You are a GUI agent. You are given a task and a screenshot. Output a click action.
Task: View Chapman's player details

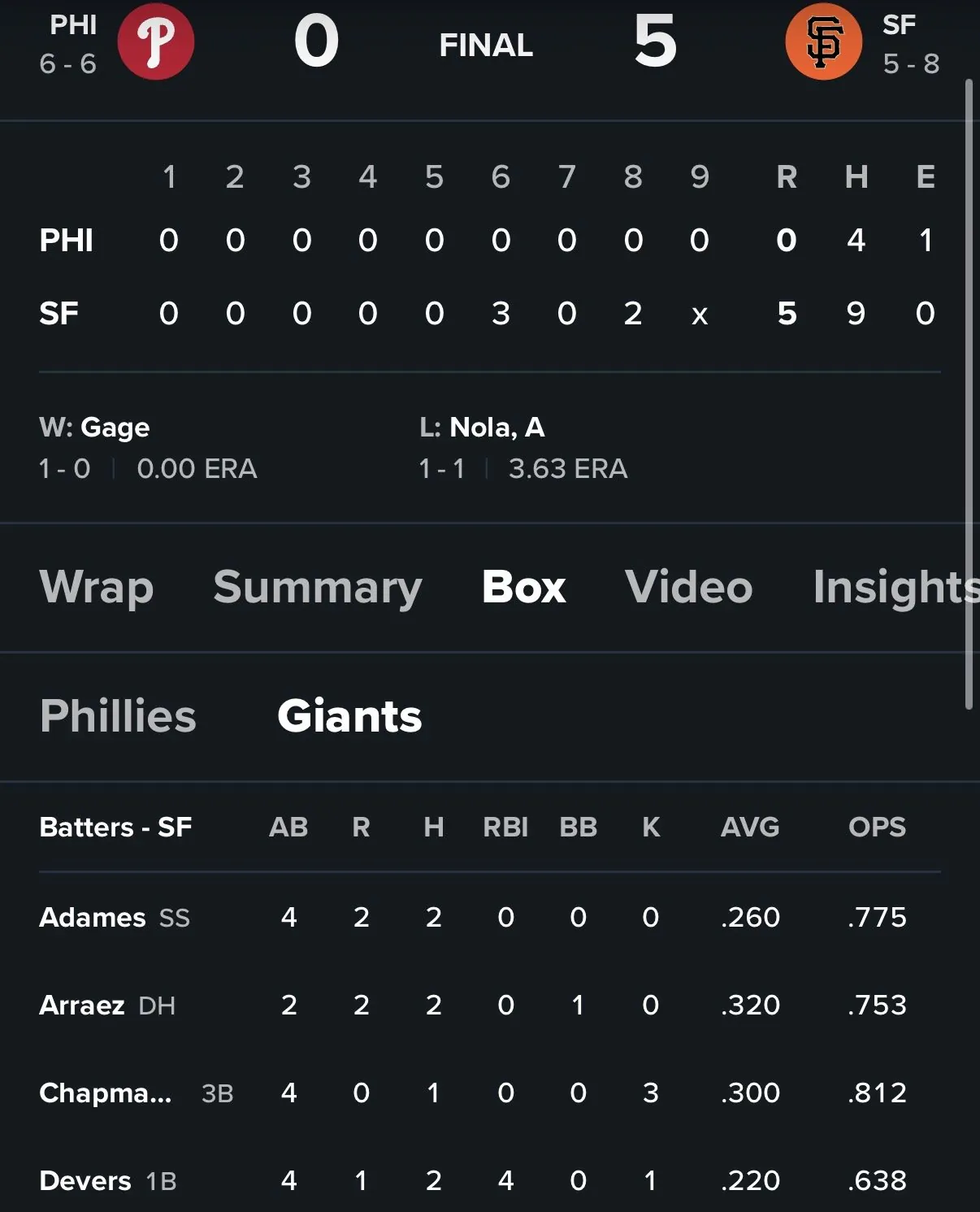click(106, 1093)
